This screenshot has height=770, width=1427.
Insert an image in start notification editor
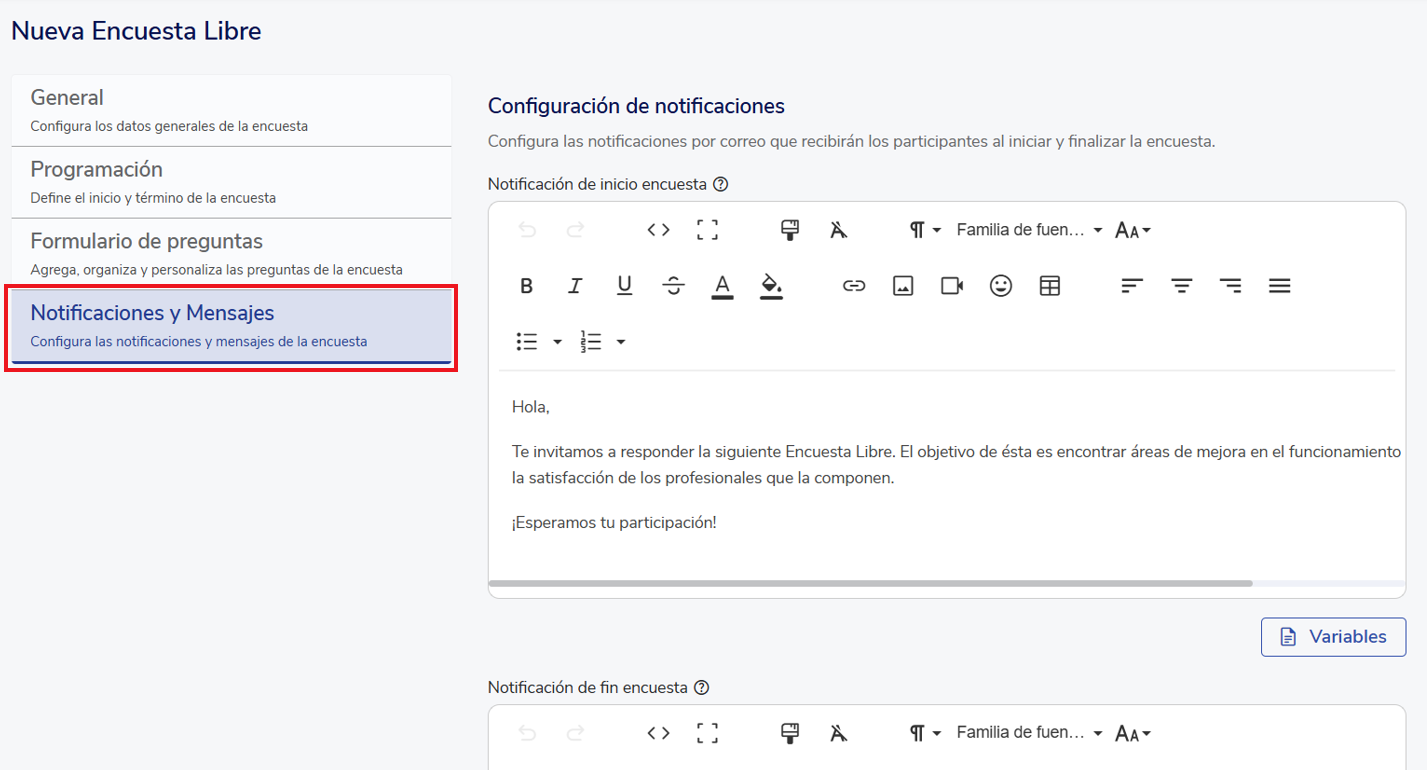click(903, 287)
